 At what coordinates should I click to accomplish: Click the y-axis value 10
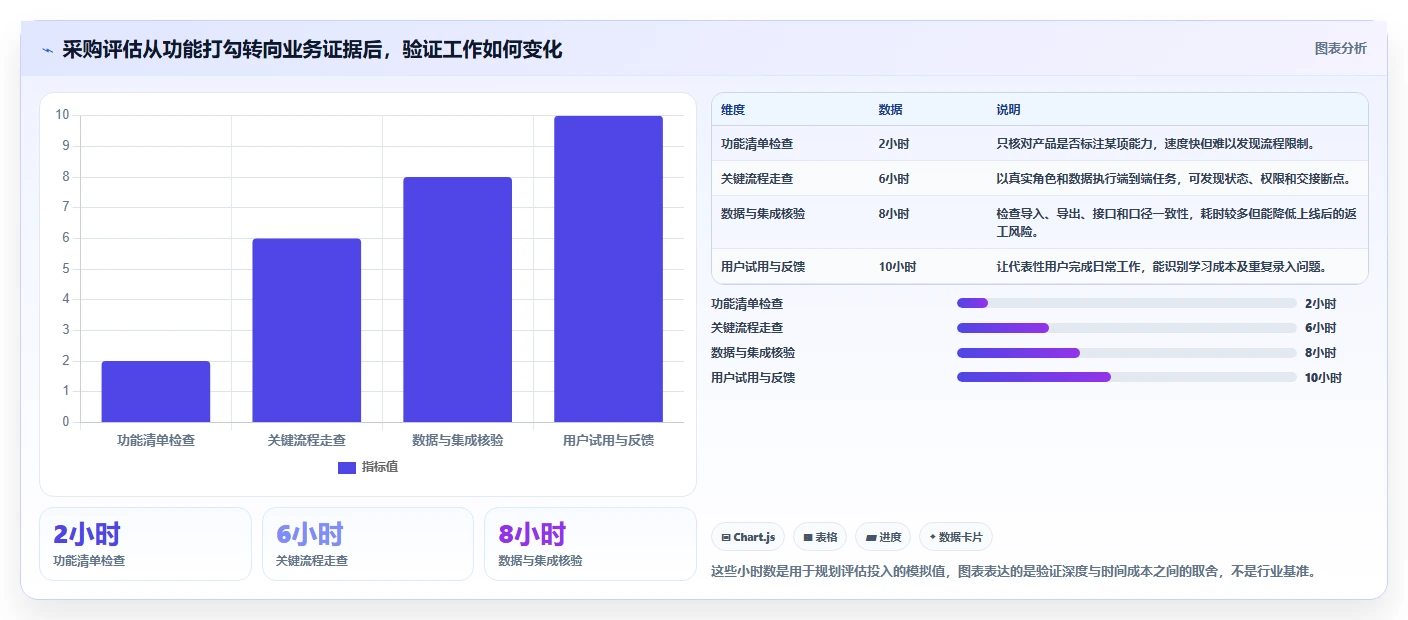[62, 115]
